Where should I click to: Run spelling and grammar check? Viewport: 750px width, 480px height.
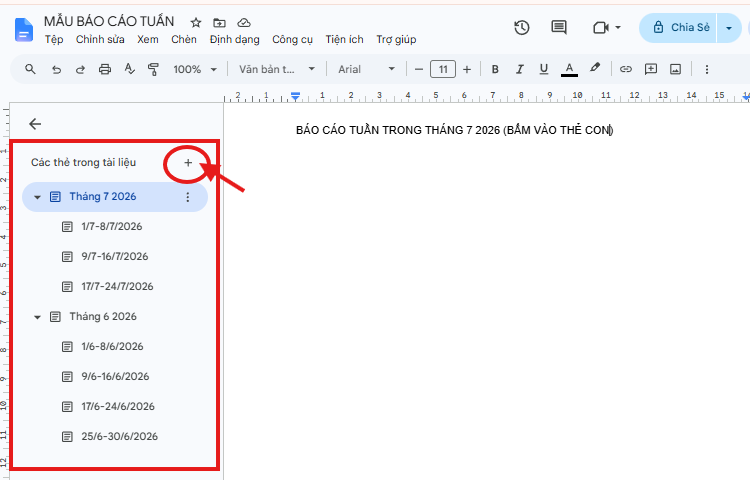129,69
